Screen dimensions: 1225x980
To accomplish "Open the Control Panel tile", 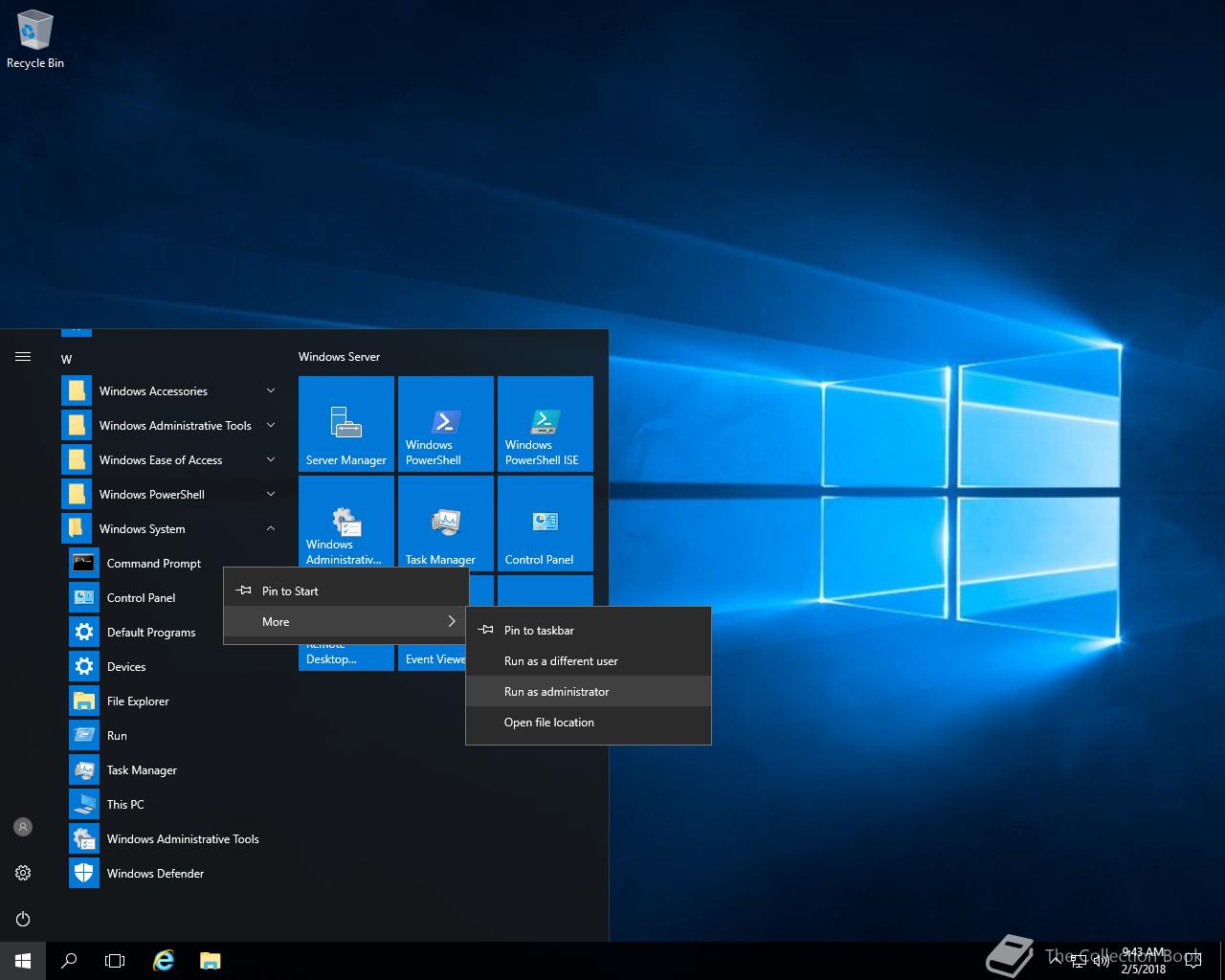I will 546,523.
